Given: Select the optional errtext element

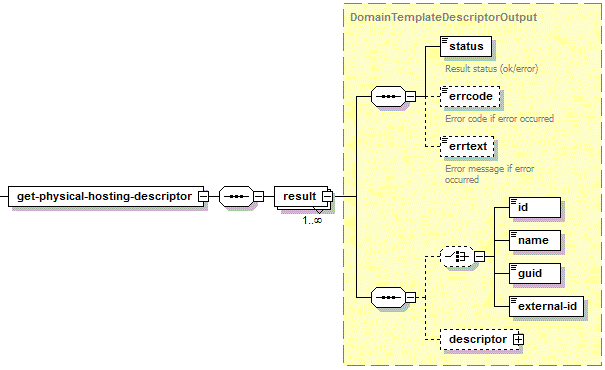Looking at the screenshot, I should 467,147.
